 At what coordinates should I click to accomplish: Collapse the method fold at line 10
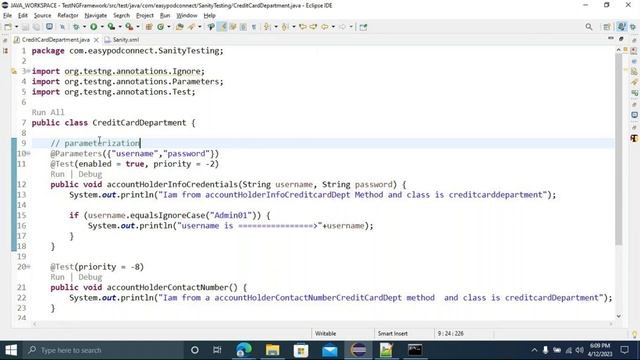(x=29, y=153)
